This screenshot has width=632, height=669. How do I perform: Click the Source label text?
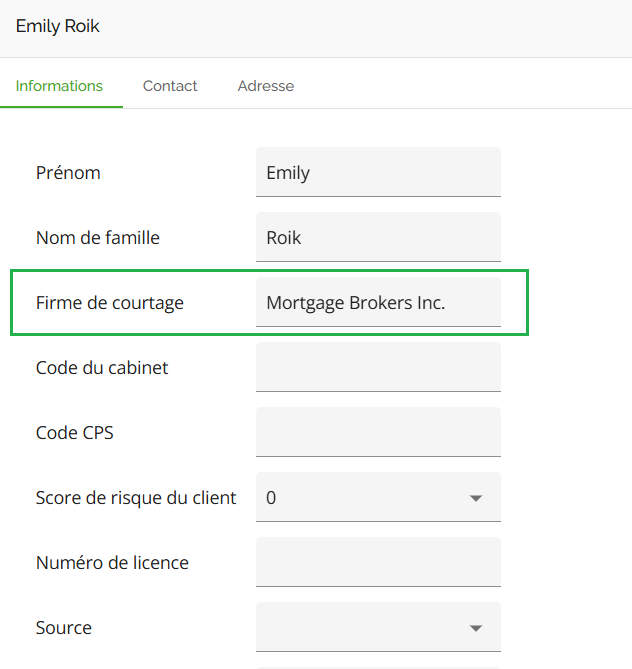point(64,628)
